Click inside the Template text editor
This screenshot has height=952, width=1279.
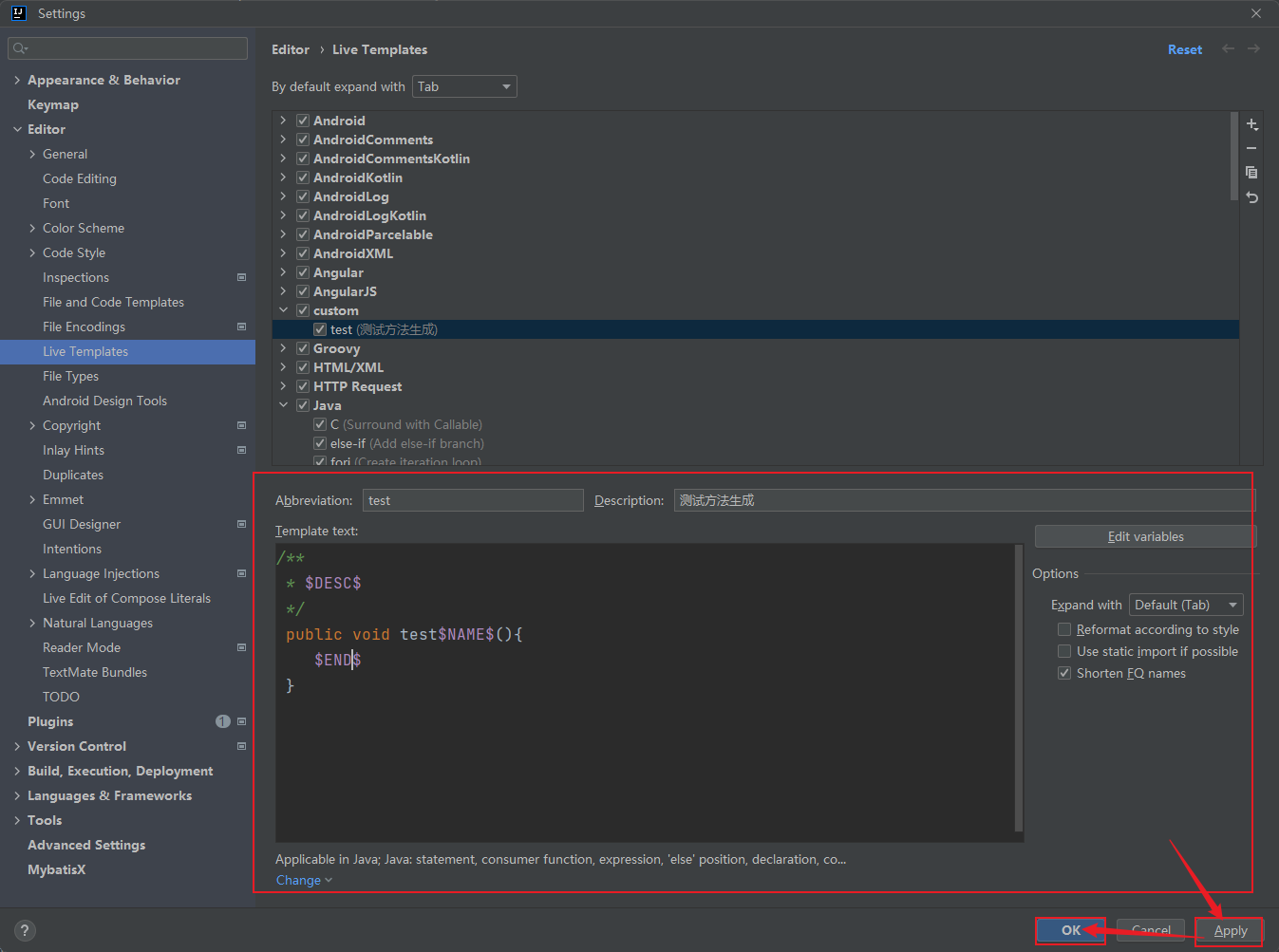click(x=646, y=693)
